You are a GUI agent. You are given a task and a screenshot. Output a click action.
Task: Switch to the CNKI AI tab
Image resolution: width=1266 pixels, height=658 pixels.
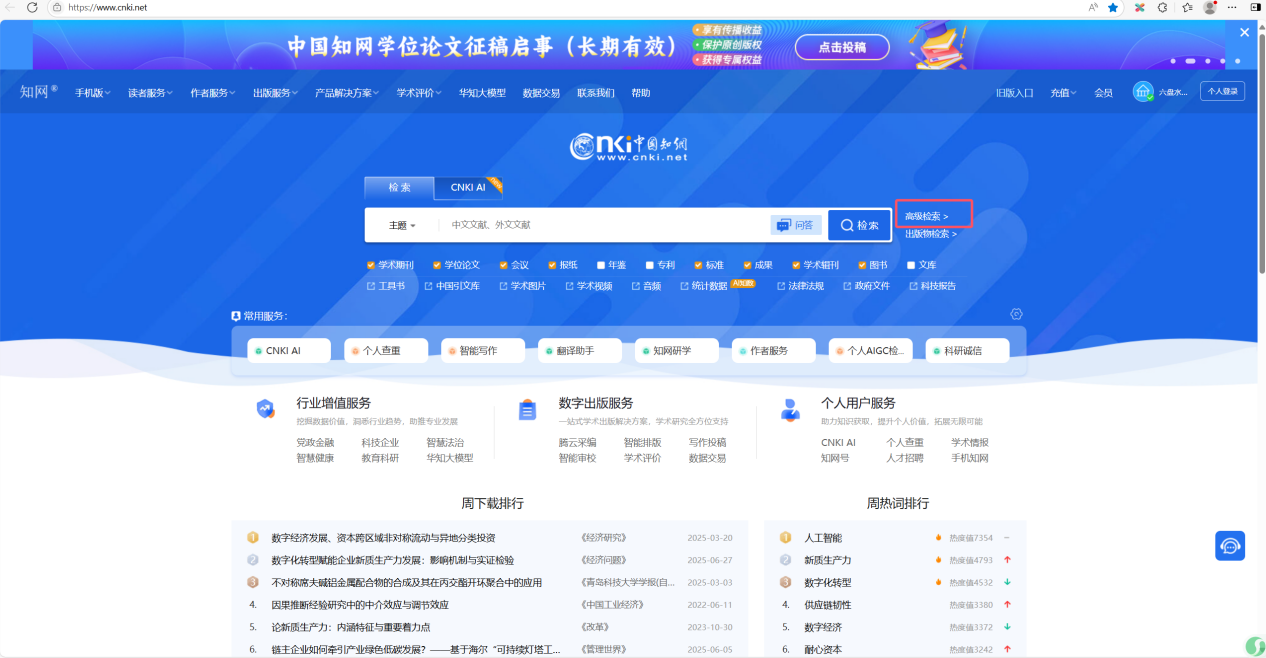(x=467, y=187)
